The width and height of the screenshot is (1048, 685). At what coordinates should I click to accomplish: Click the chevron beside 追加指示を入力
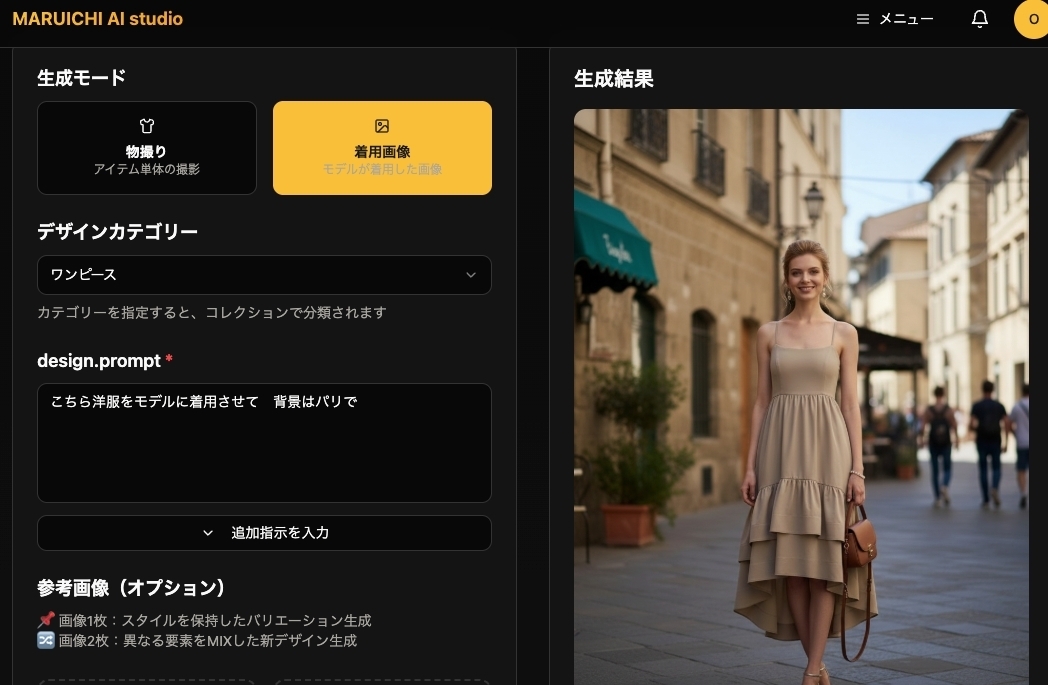pos(208,533)
